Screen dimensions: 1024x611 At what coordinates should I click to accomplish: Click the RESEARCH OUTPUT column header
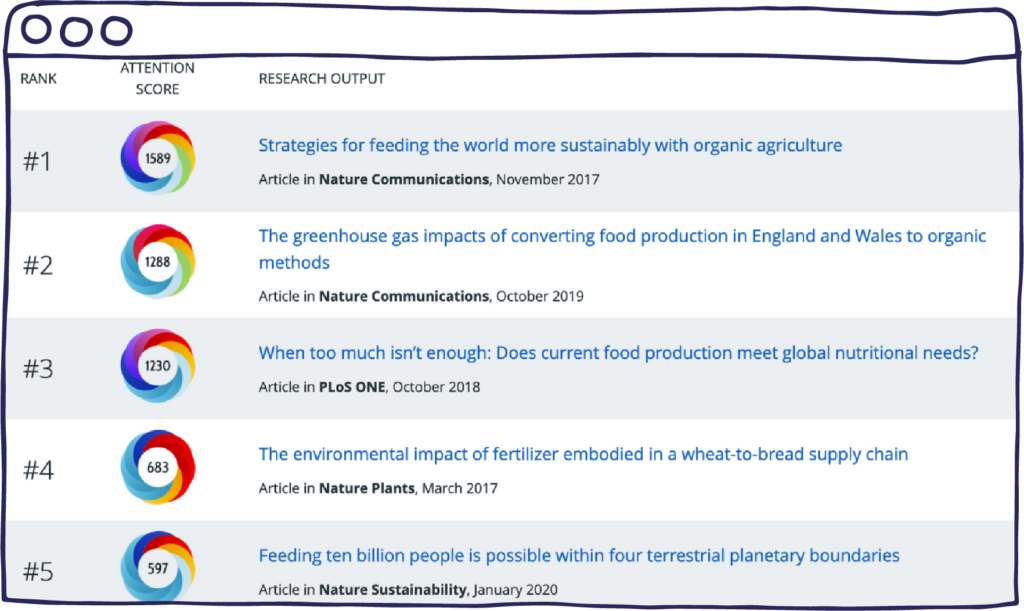point(321,78)
